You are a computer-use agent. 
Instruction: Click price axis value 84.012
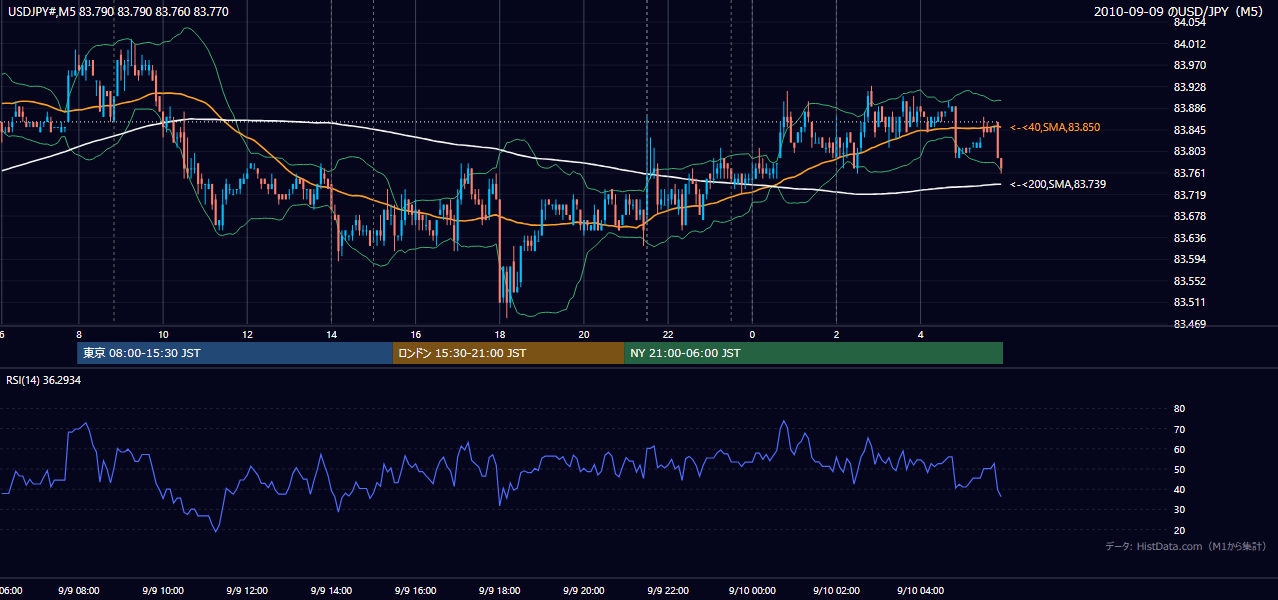point(1190,44)
